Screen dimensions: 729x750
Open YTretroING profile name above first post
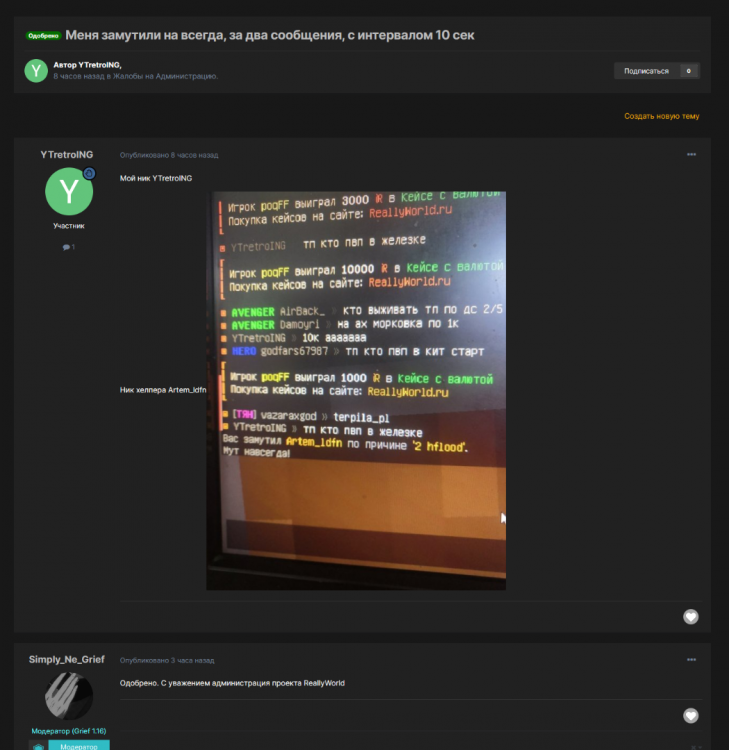[66, 154]
